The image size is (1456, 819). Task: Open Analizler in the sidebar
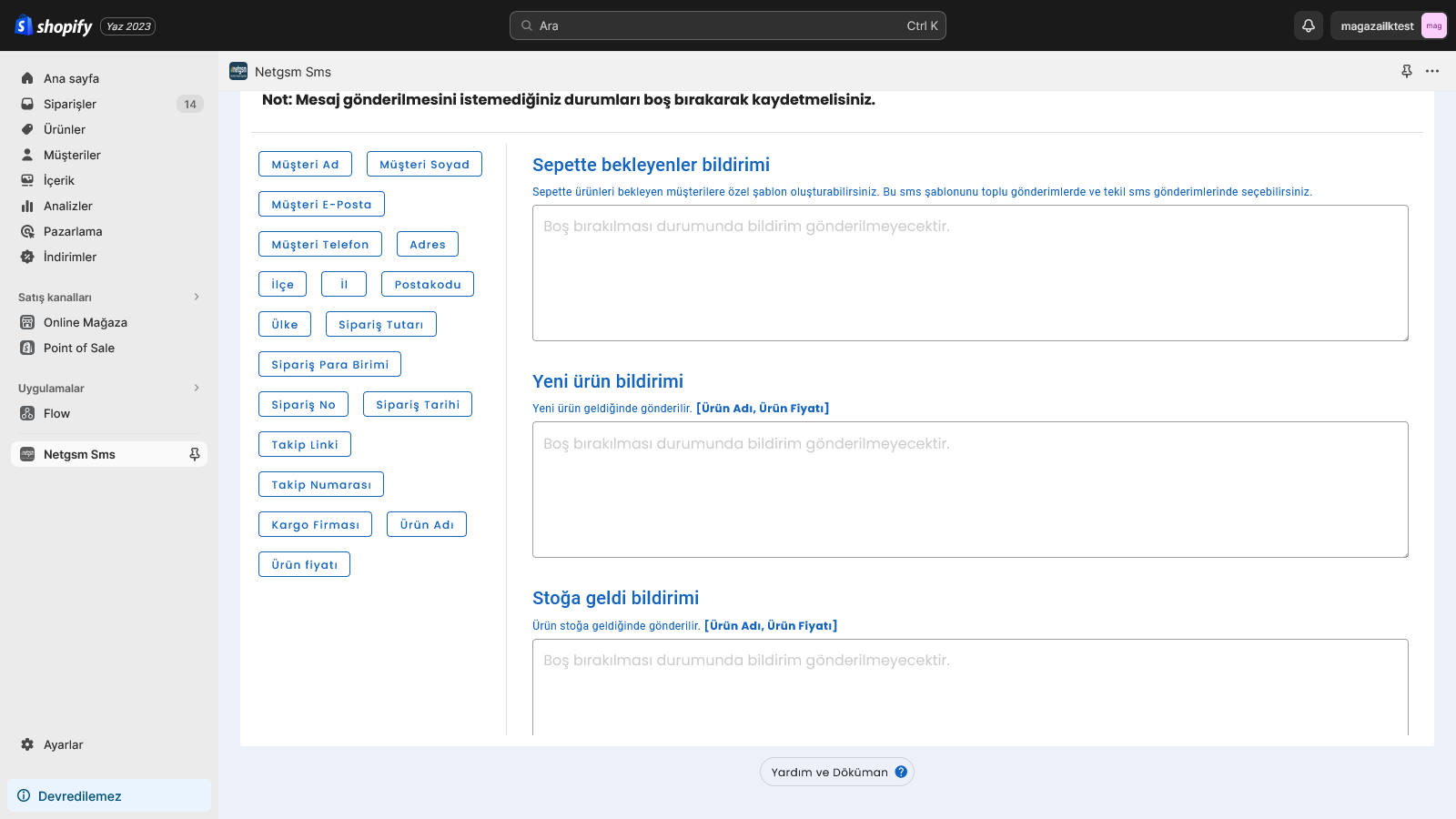tap(109, 206)
